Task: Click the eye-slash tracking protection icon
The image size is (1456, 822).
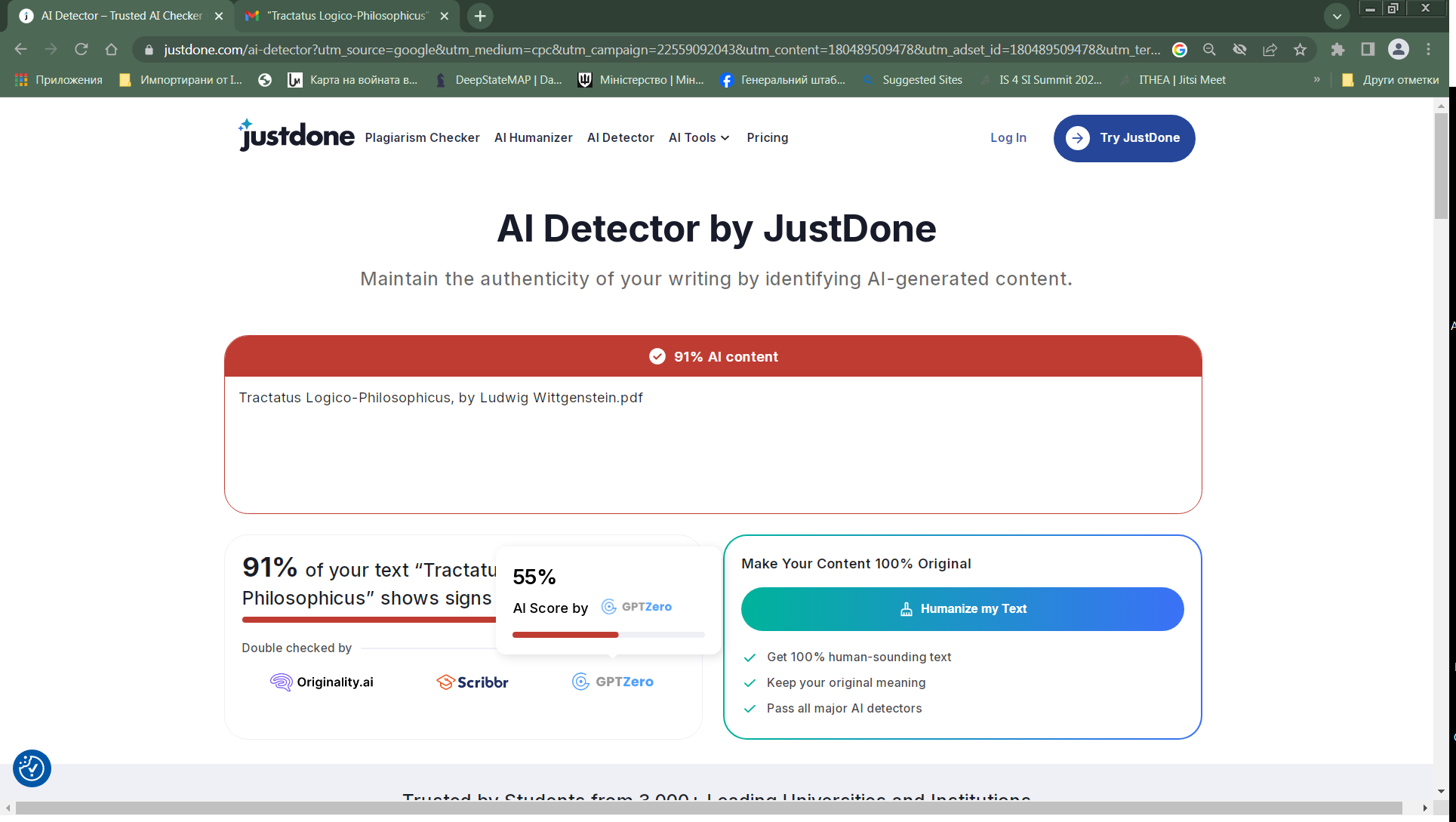Action: click(1239, 50)
